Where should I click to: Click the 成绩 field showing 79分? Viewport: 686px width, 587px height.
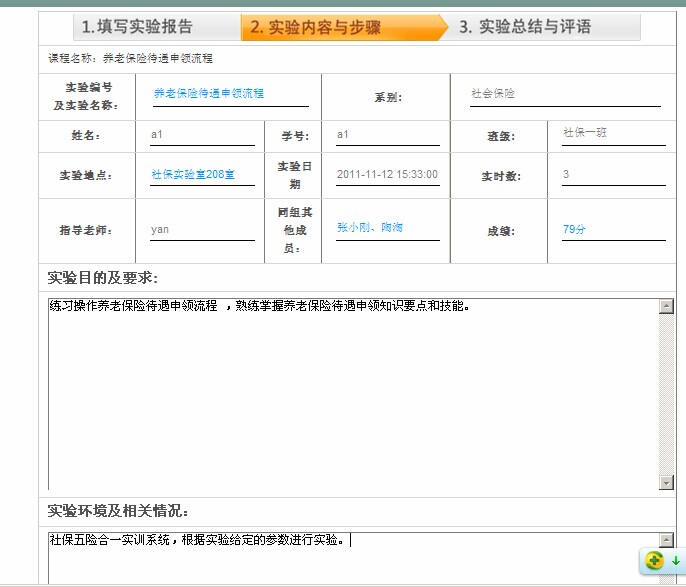612,229
